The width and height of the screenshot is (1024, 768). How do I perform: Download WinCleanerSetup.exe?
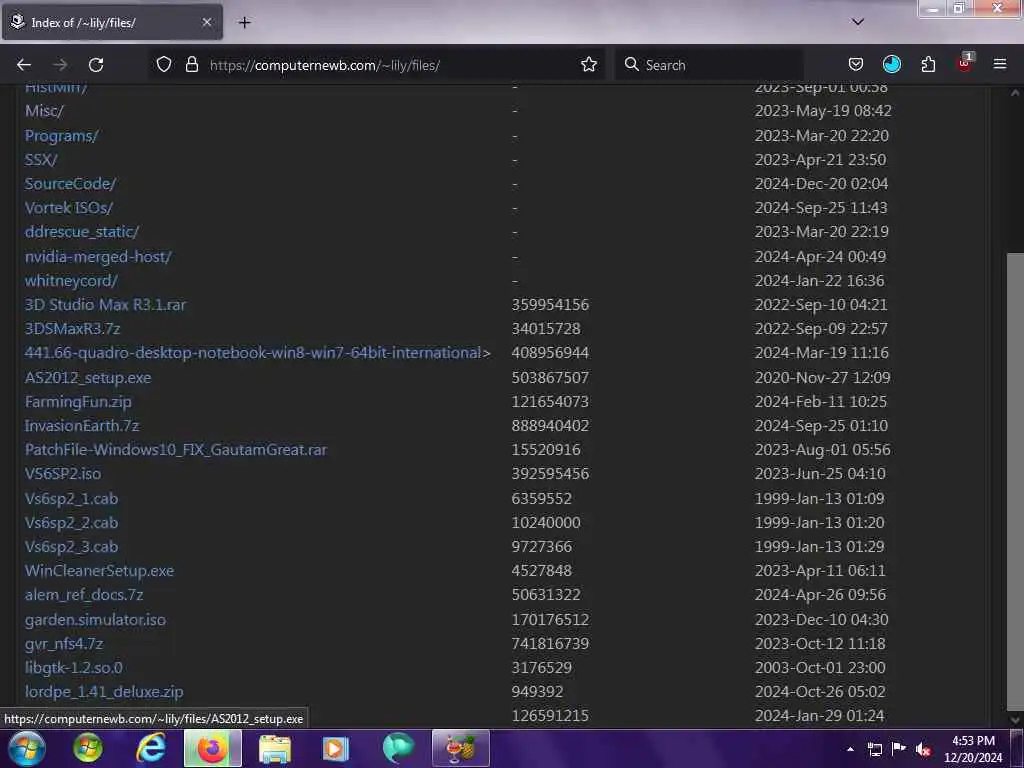coord(99,571)
